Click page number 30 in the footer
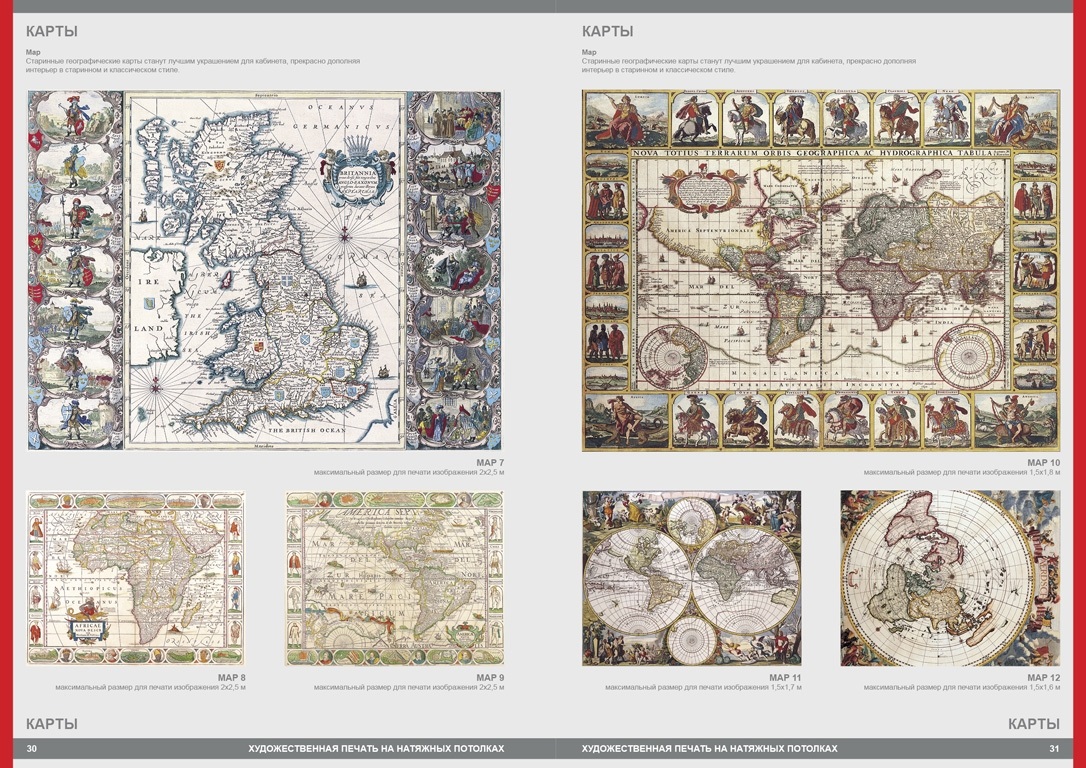The height and width of the screenshot is (768, 1086). pyautogui.click(x=32, y=749)
